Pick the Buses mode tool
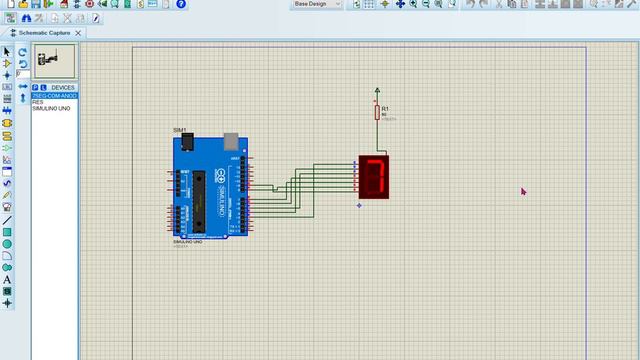The image size is (640, 360). (x=7, y=111)
